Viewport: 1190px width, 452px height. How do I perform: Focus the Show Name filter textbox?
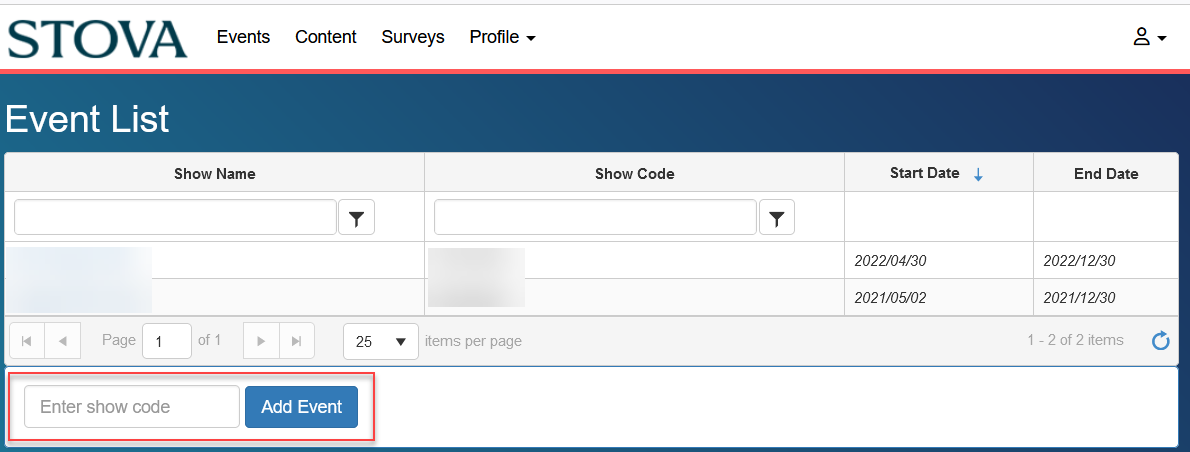tap(175, 218)
